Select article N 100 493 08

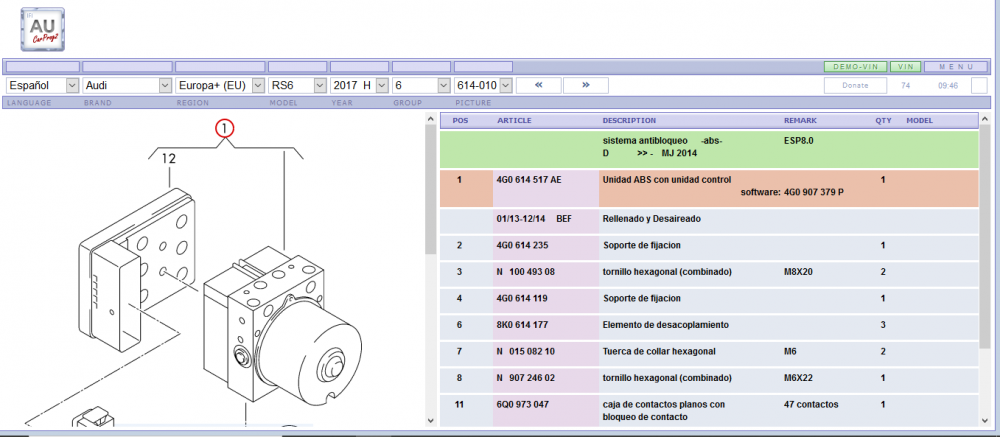point(526,272)
